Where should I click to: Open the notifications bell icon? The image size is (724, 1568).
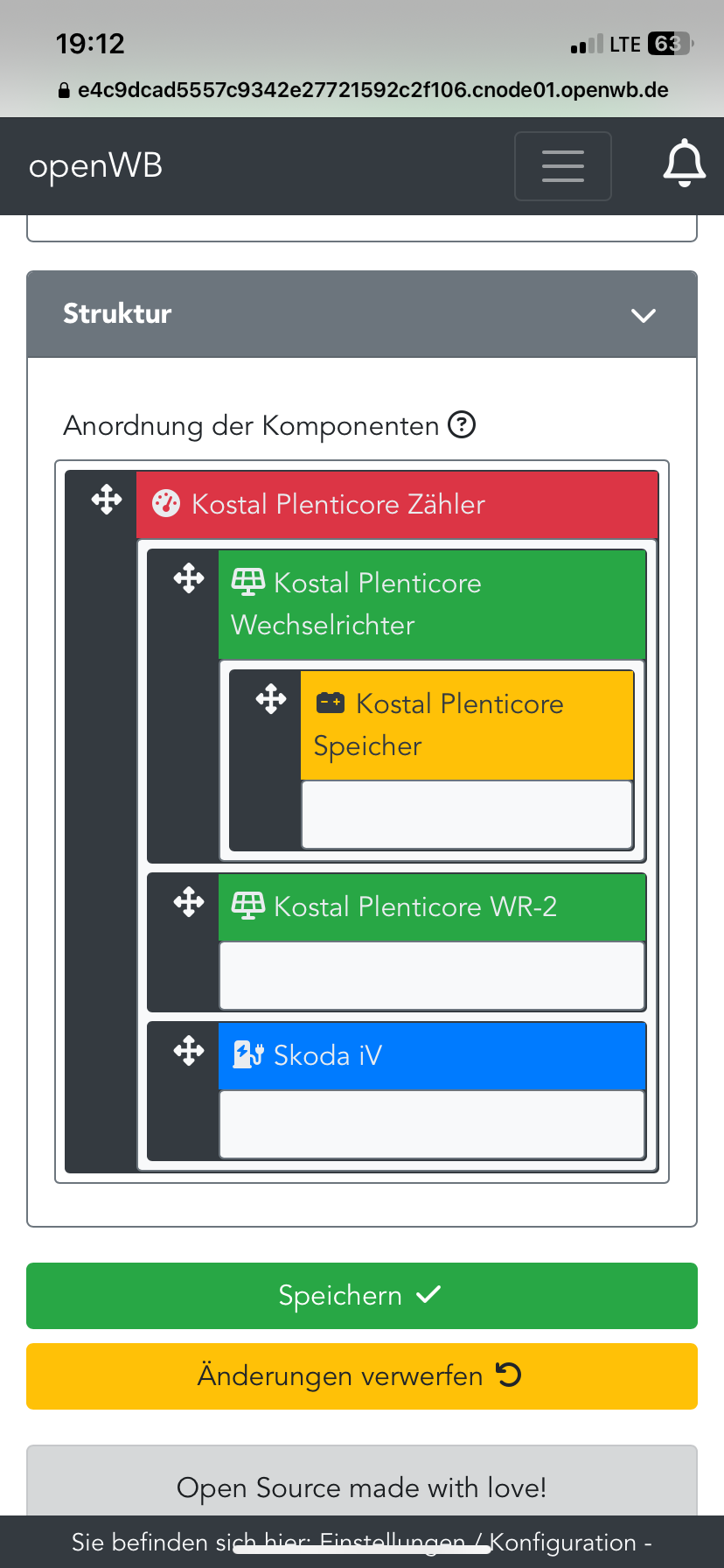pos(684,164)
